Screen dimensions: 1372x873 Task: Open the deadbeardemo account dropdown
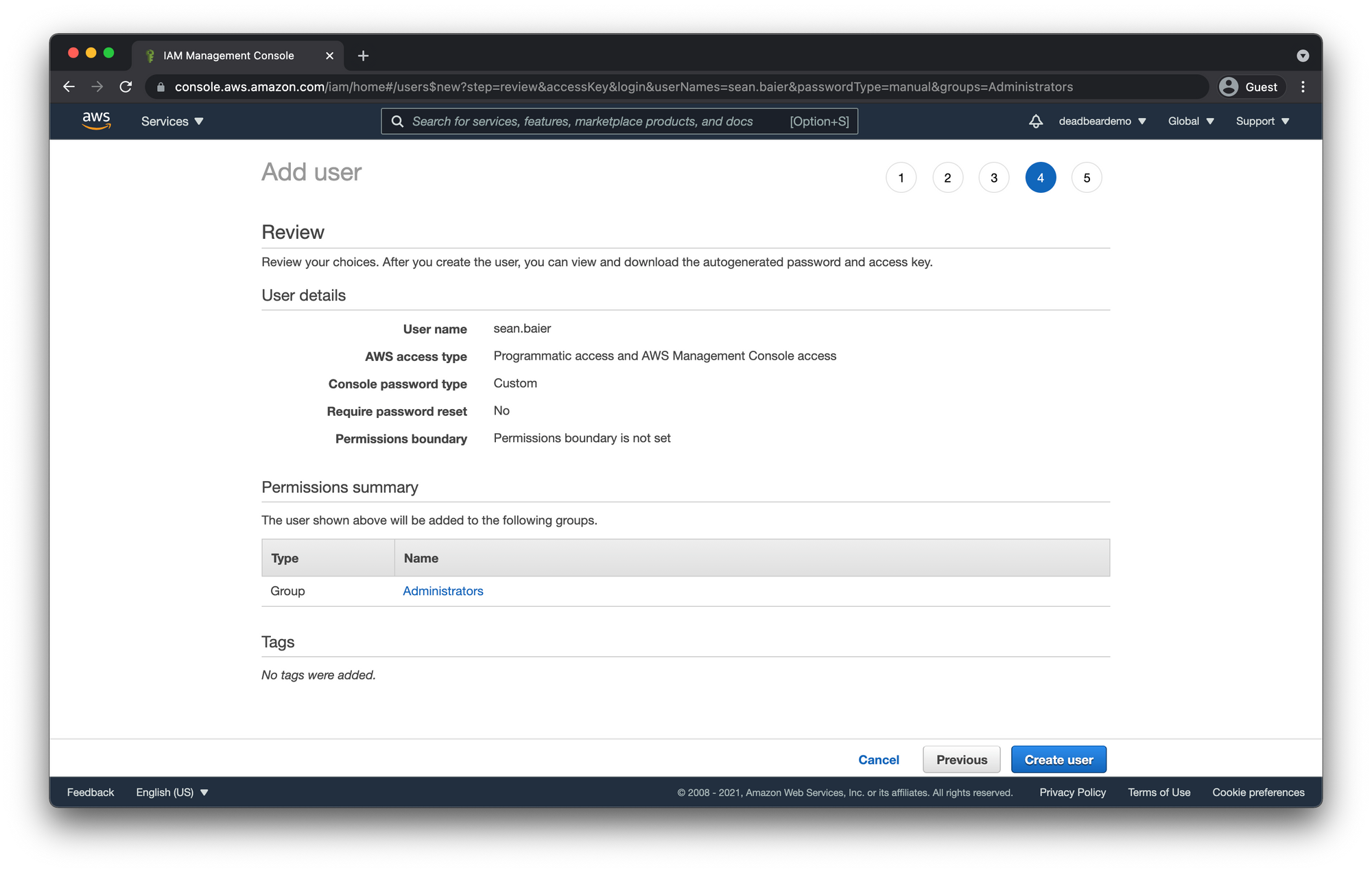(x=1102, y=121)
